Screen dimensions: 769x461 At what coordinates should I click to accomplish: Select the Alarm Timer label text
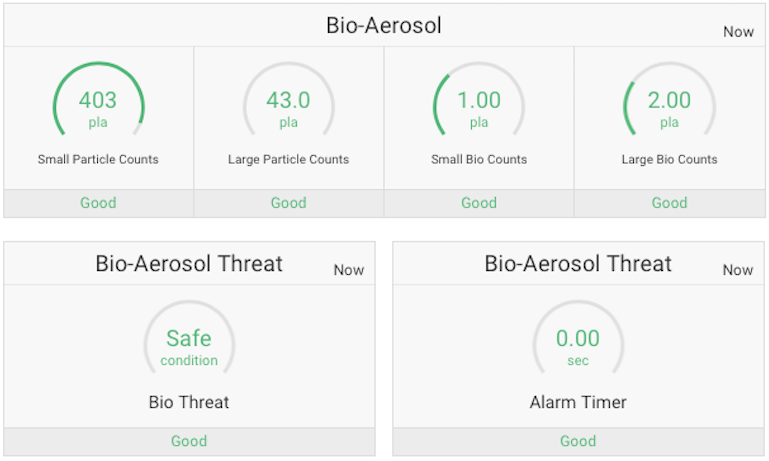578,403
